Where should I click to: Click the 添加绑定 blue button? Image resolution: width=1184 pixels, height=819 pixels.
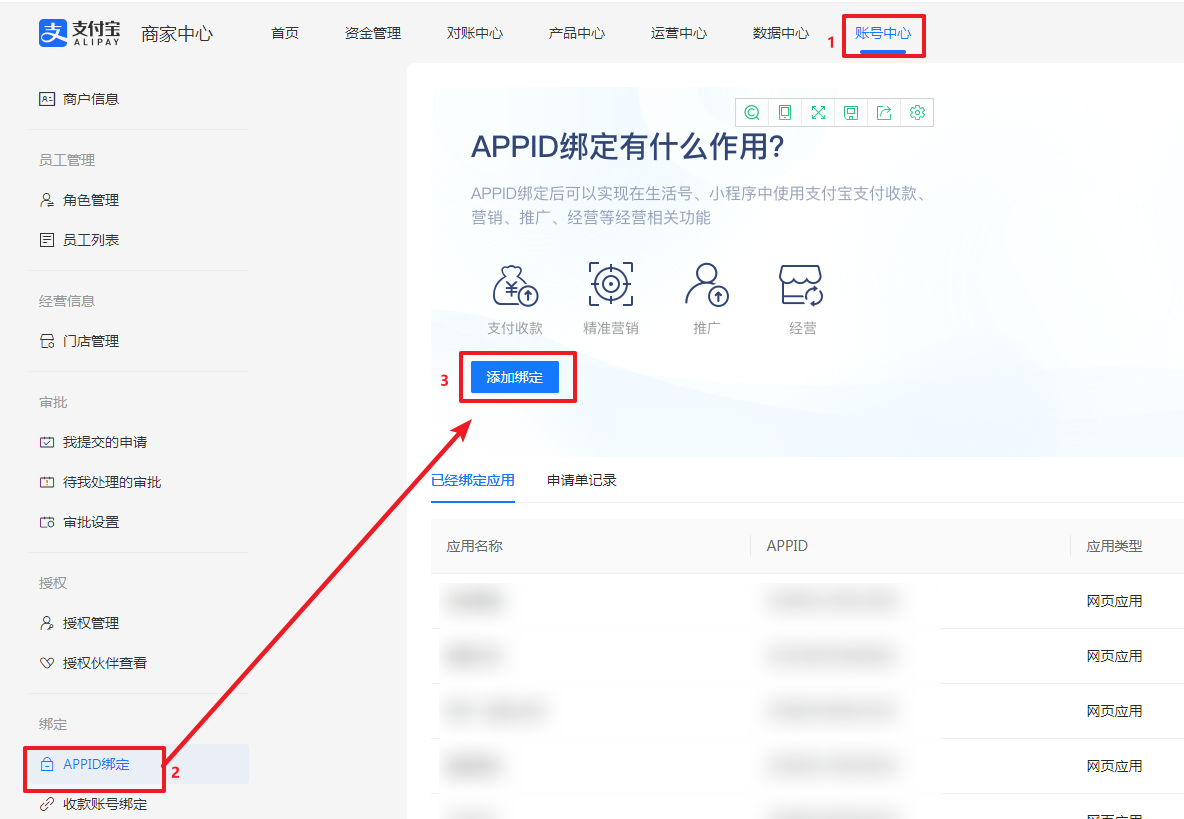click(515, 377)
